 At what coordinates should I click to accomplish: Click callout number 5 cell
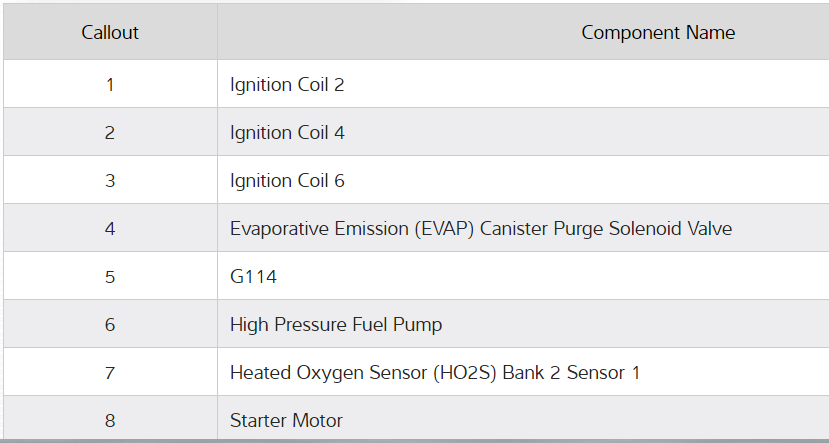[x=110, y=277]
